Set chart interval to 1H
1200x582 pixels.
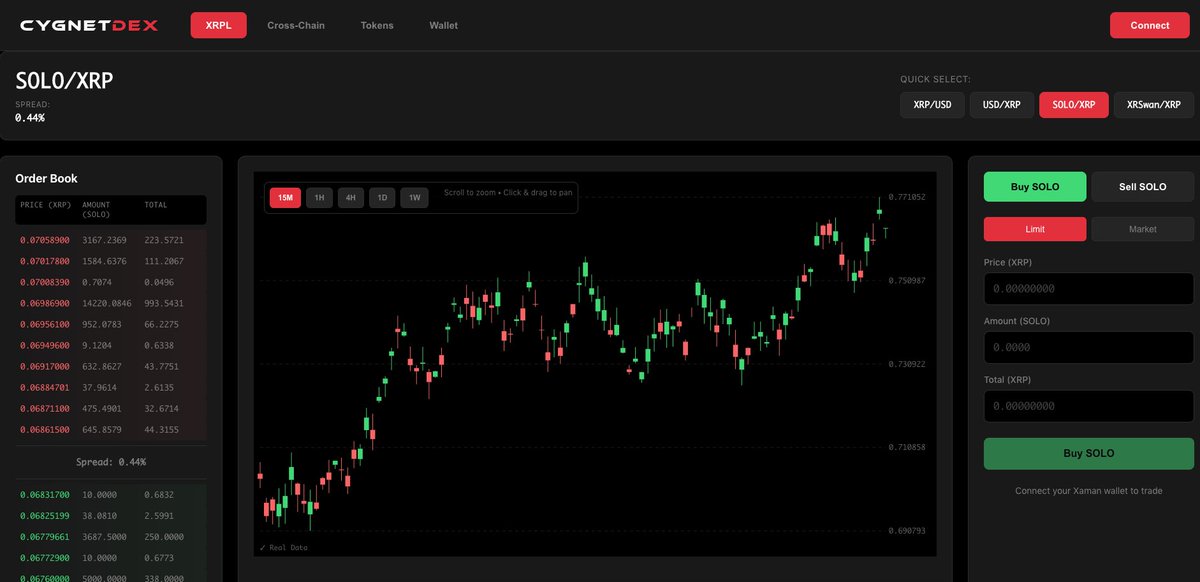(319, 198)
